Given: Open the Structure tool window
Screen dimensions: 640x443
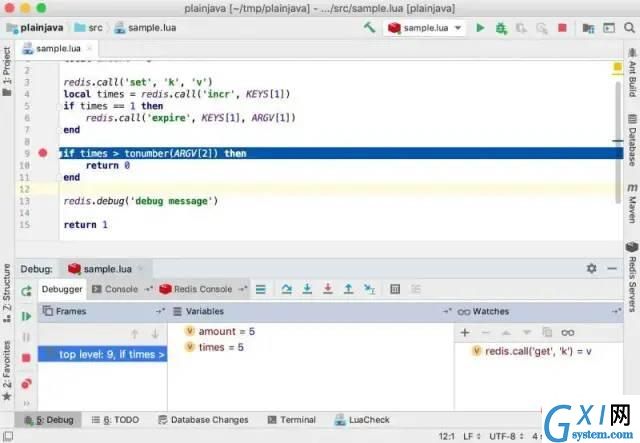Looking at the screenshot, I should click(x=7, y=293).
